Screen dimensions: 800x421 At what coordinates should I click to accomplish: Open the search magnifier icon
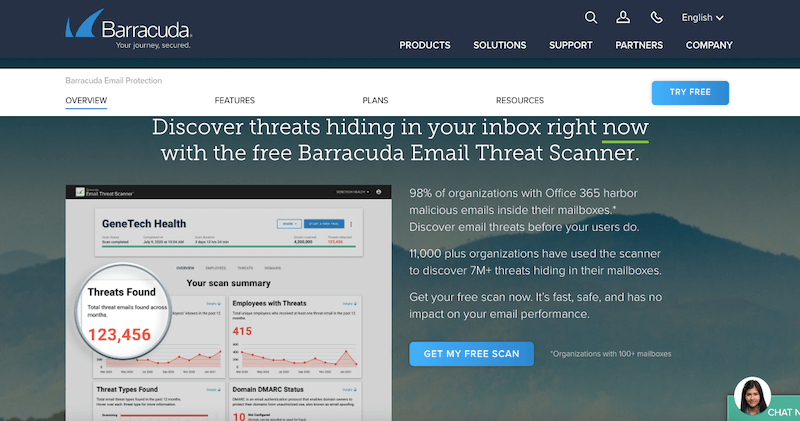(590, 17)
